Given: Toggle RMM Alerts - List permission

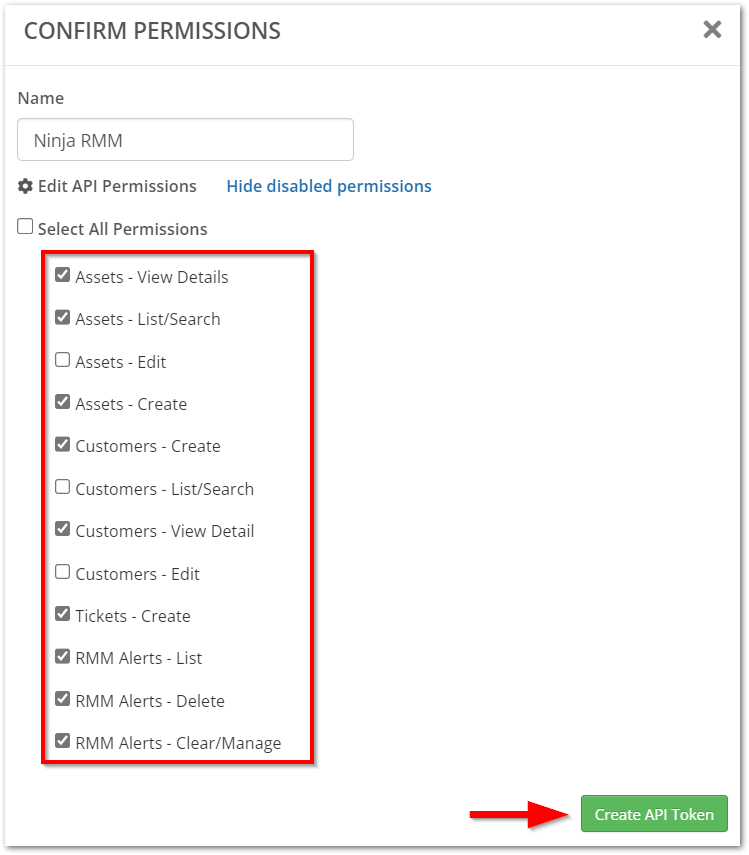Looking at the screenshot, I should tap(63, 657).
